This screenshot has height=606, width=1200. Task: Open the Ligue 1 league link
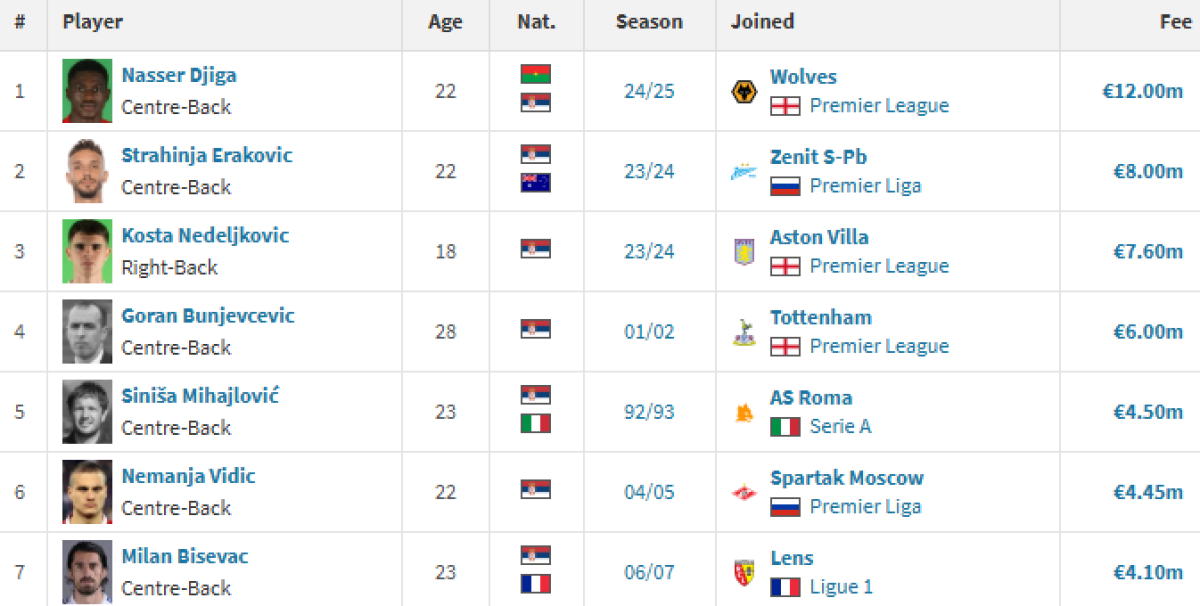841,587
